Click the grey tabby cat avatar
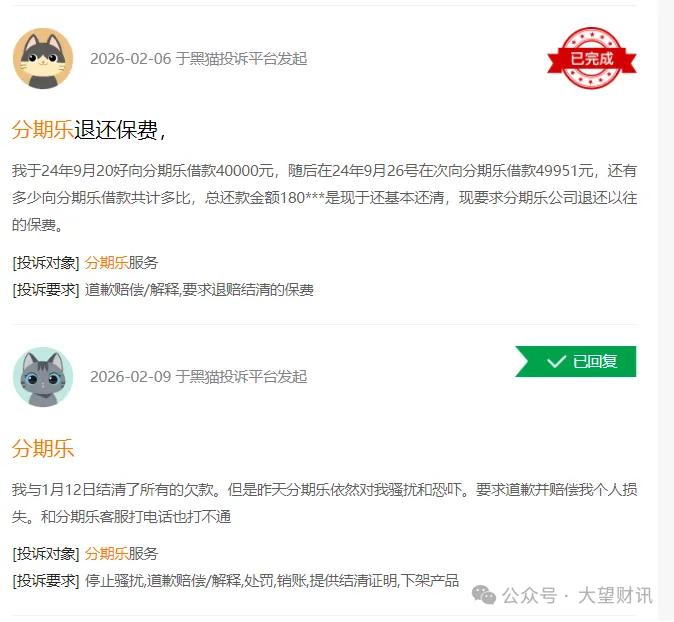This screenshot has height=622, width=674. (x=43, y=377)
